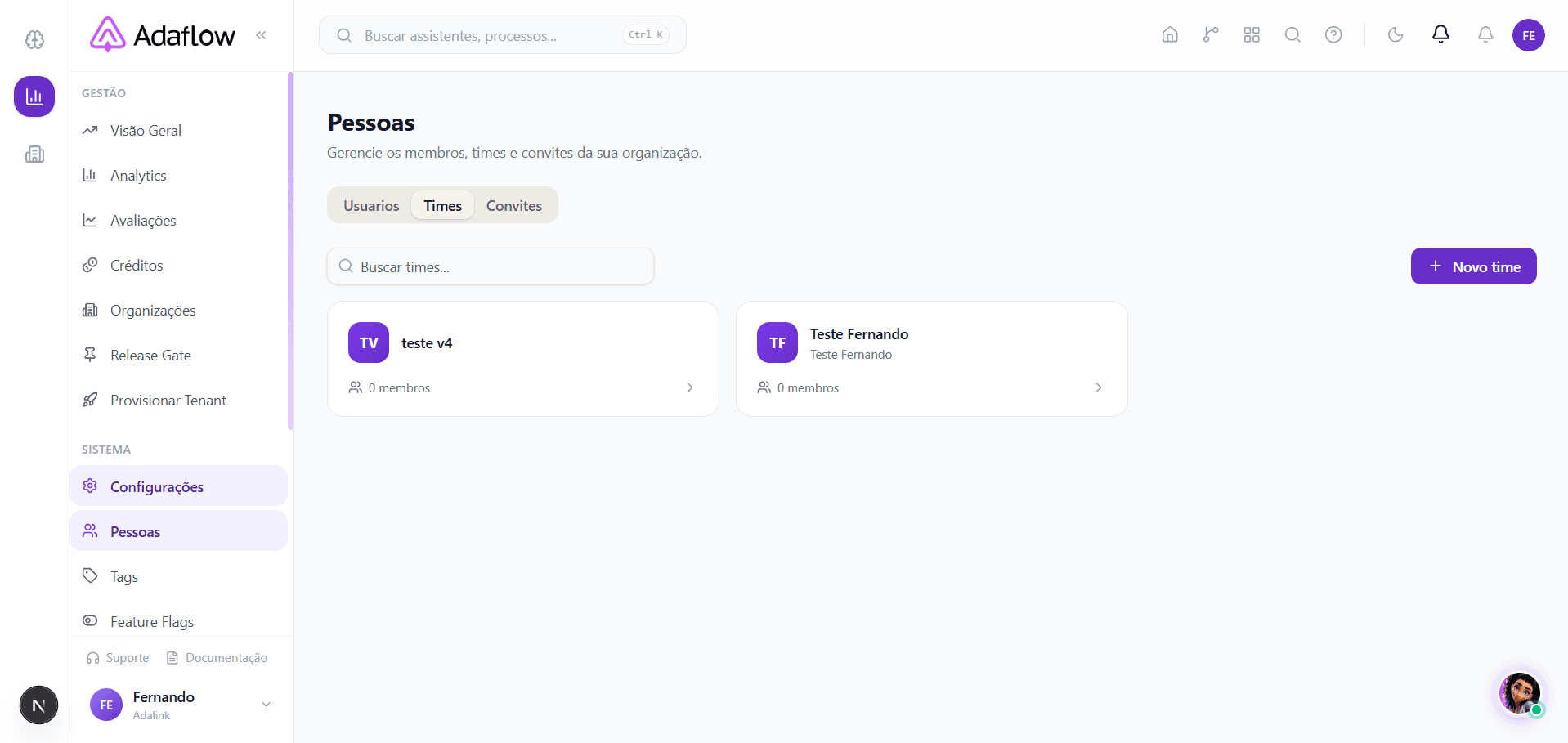
Task: Switch to the Usuarios tab
Action: [371, 206]
